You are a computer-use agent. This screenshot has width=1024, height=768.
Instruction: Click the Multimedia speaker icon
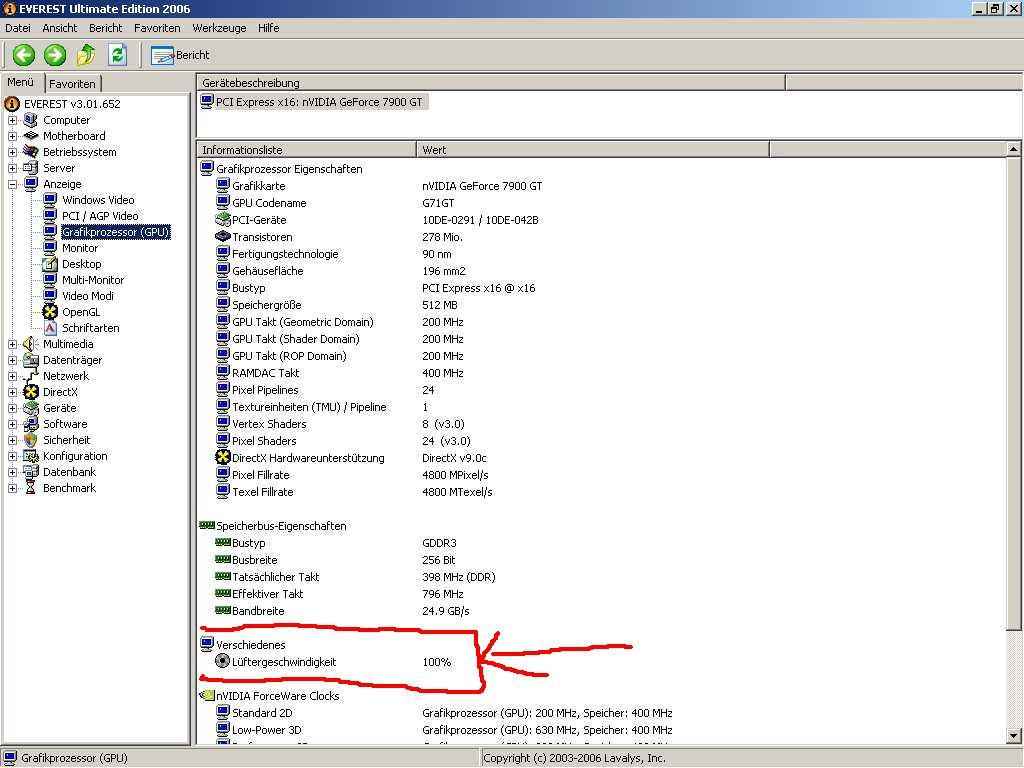[31, 344]
